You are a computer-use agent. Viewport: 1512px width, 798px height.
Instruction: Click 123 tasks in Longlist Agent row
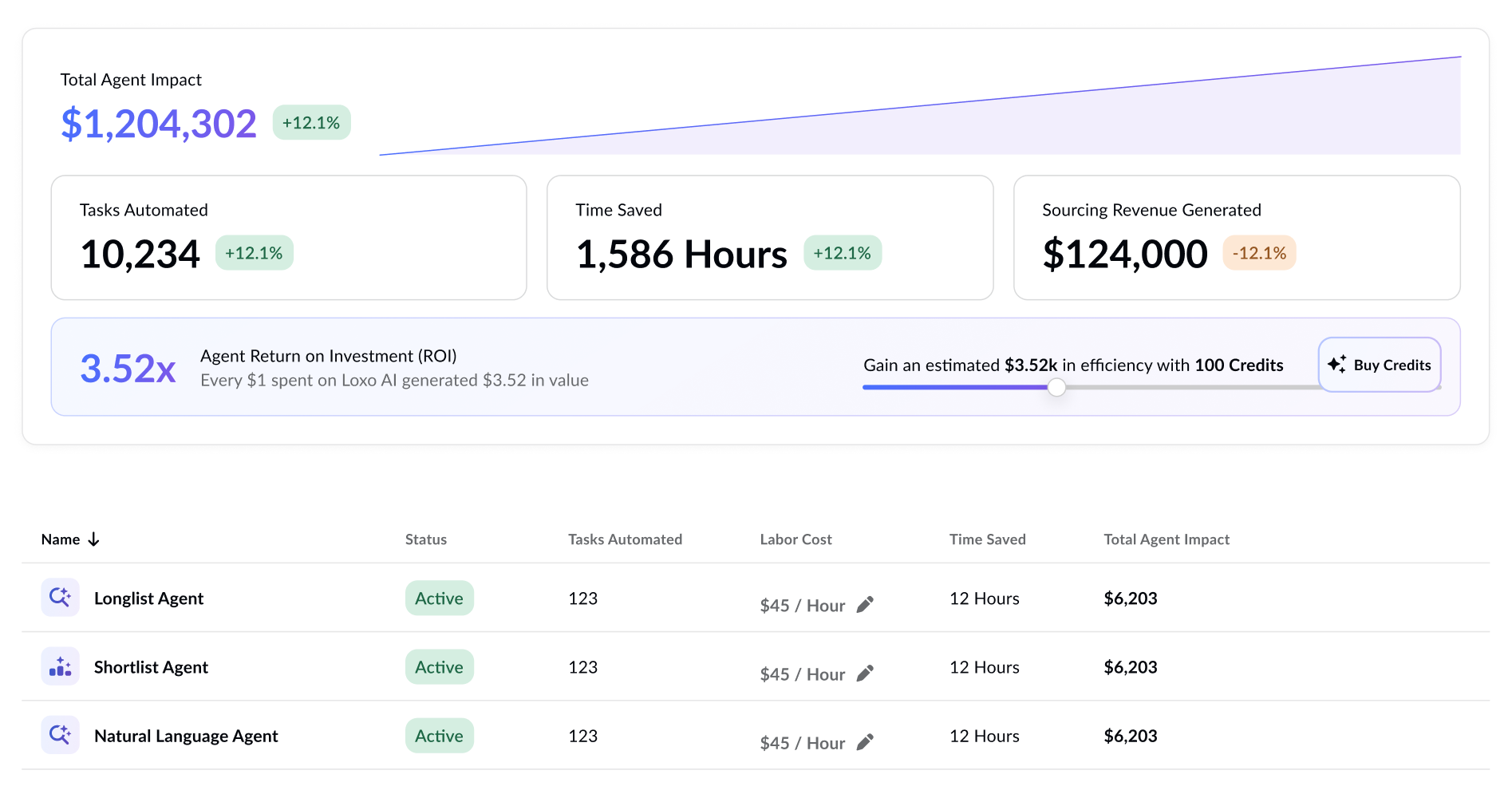point(583,598)
